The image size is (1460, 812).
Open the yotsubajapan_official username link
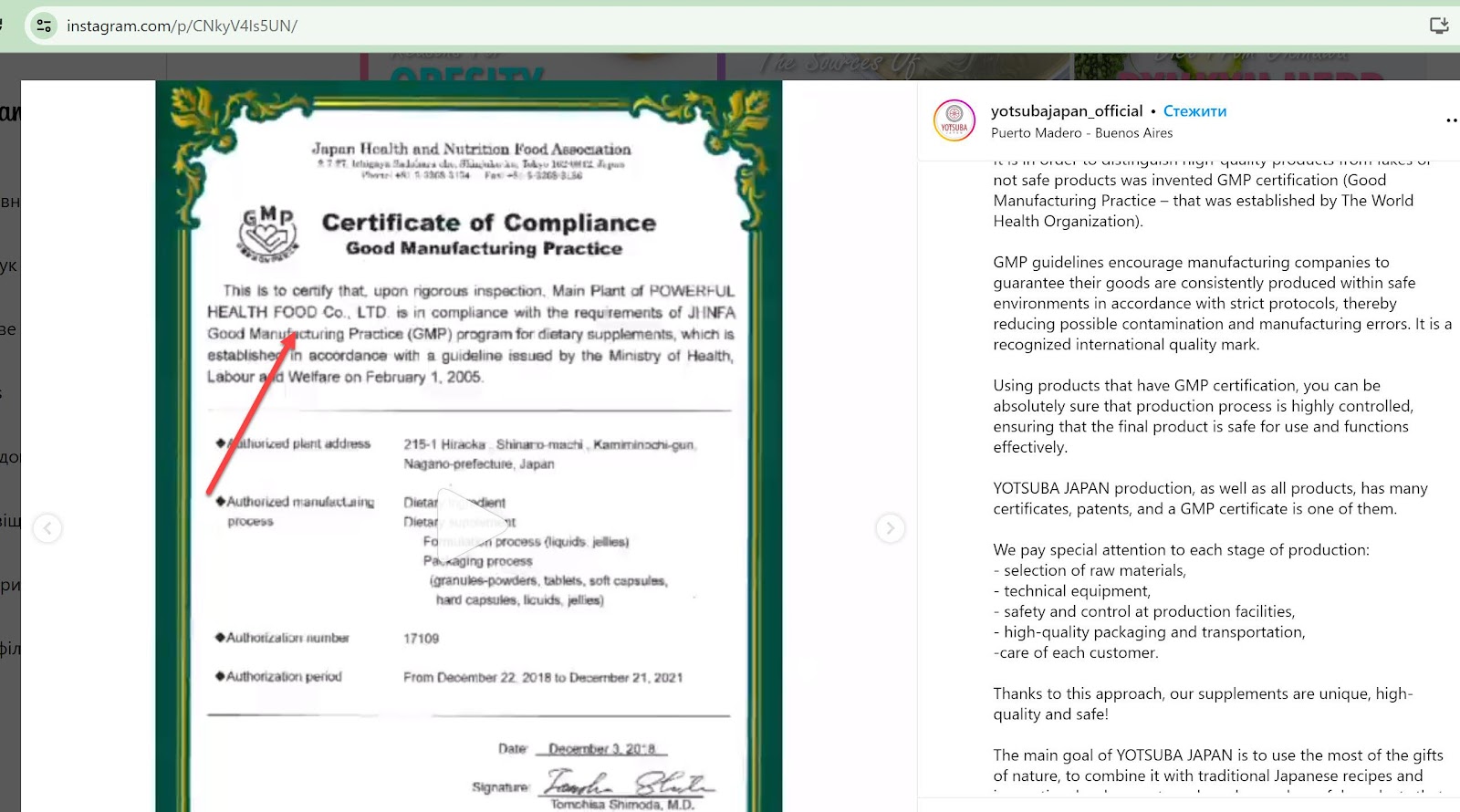pos(1067,111)
